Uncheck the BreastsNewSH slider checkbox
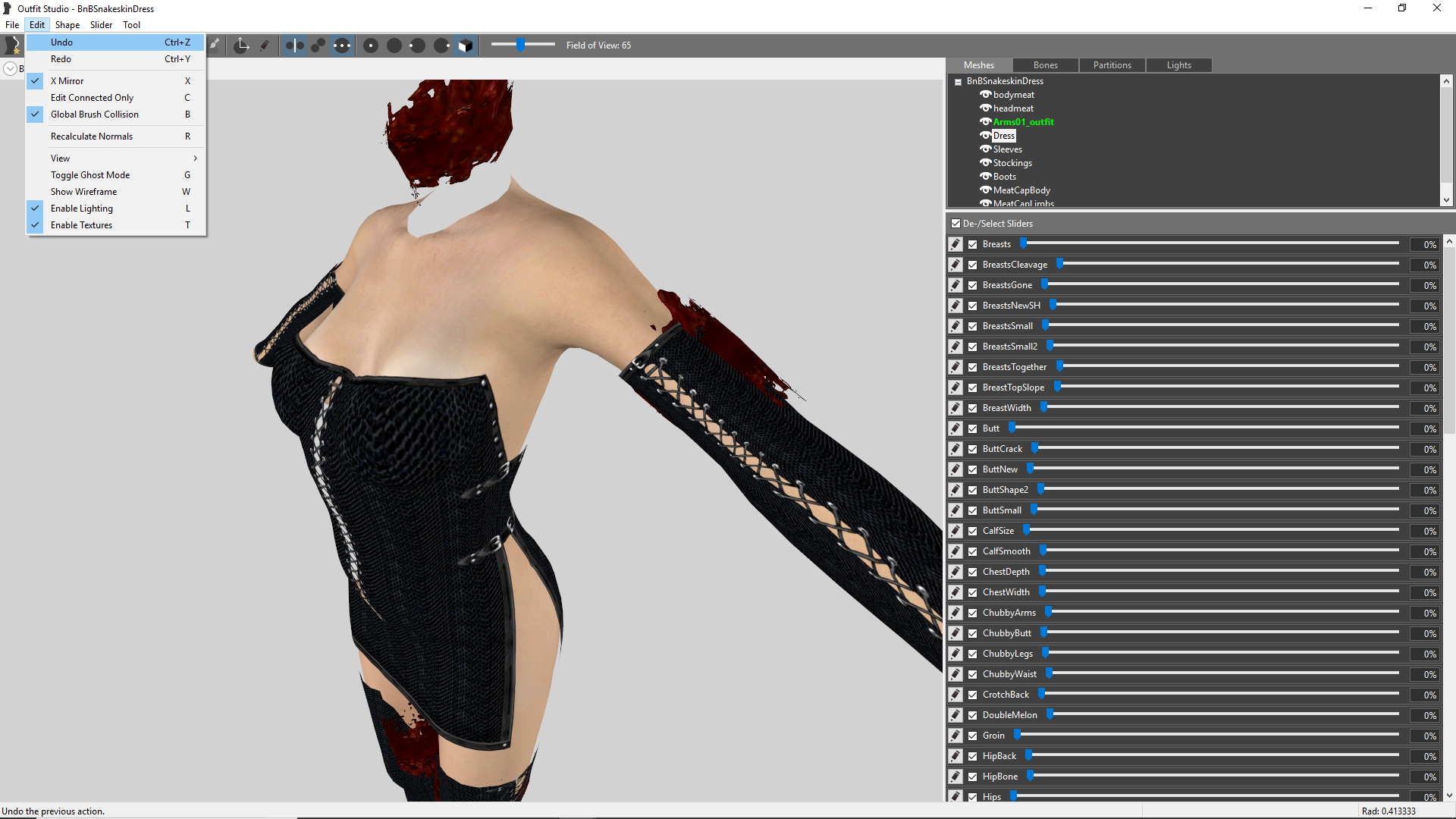 click(972, 306)
